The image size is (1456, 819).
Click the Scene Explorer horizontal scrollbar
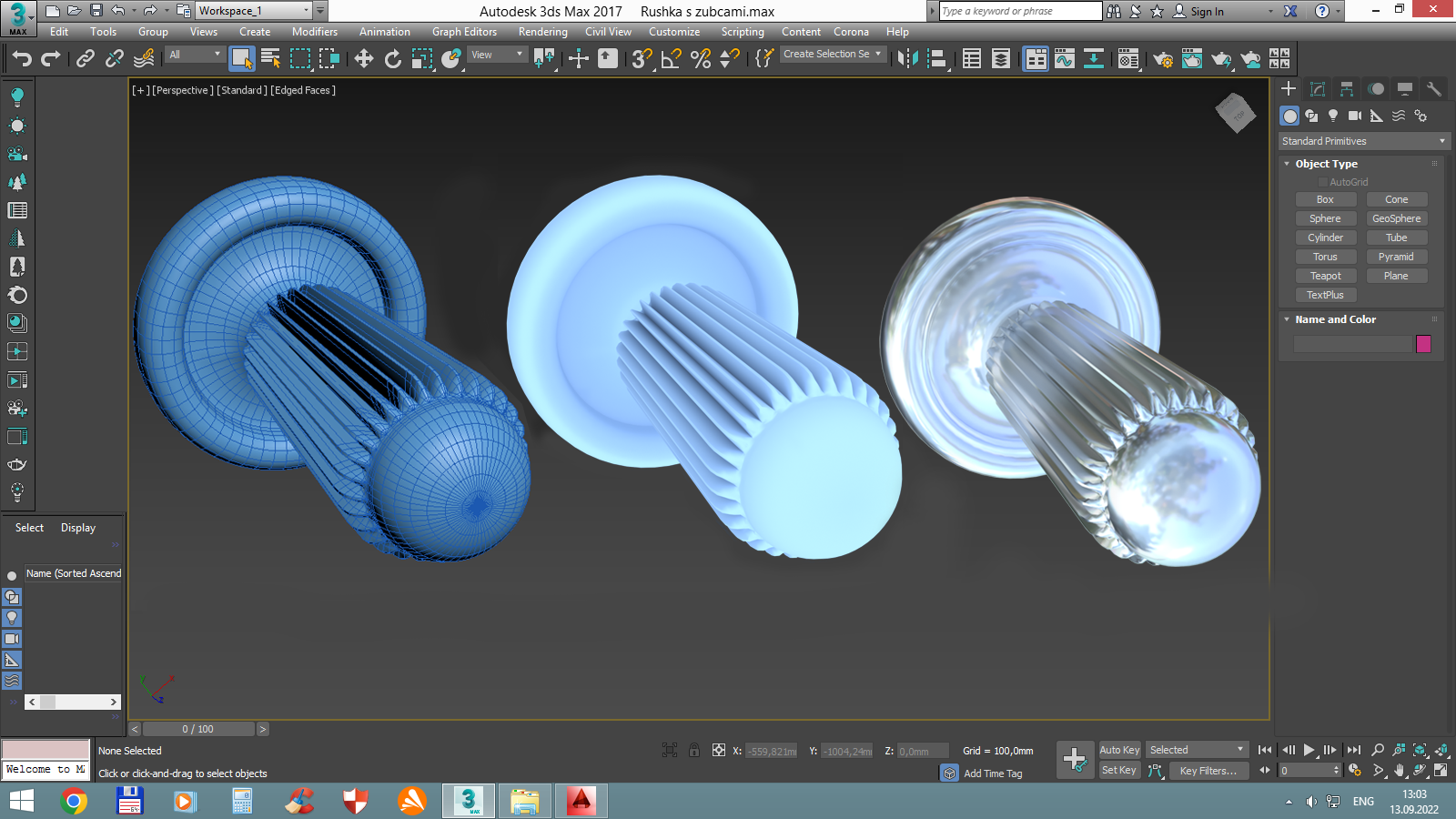73,702
